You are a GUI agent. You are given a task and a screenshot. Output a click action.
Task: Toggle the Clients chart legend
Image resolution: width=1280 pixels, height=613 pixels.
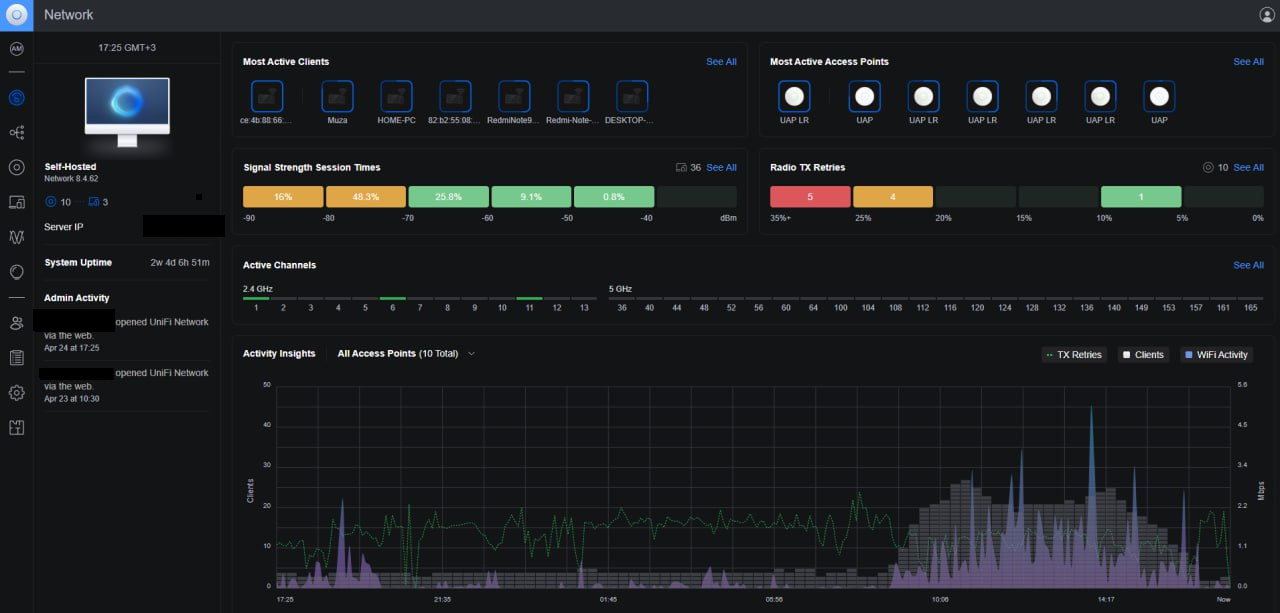click(1143, 354)
